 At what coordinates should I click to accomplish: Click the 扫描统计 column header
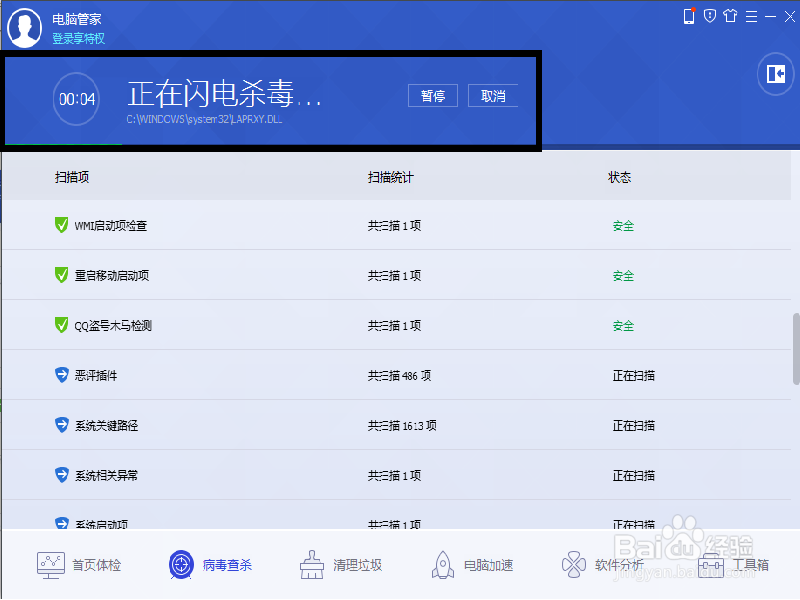coord(391,177)
